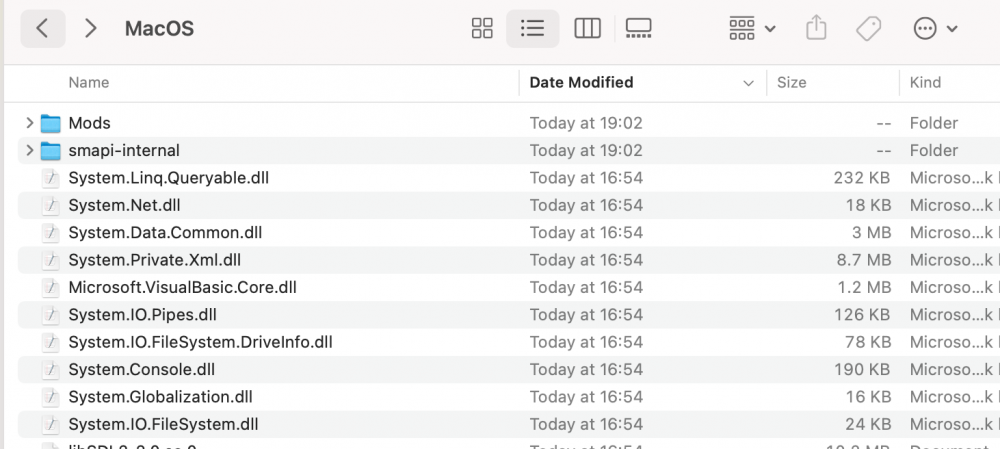Select the System.IO.FileSystem.DriveInfo.dll row

[200, 342]
